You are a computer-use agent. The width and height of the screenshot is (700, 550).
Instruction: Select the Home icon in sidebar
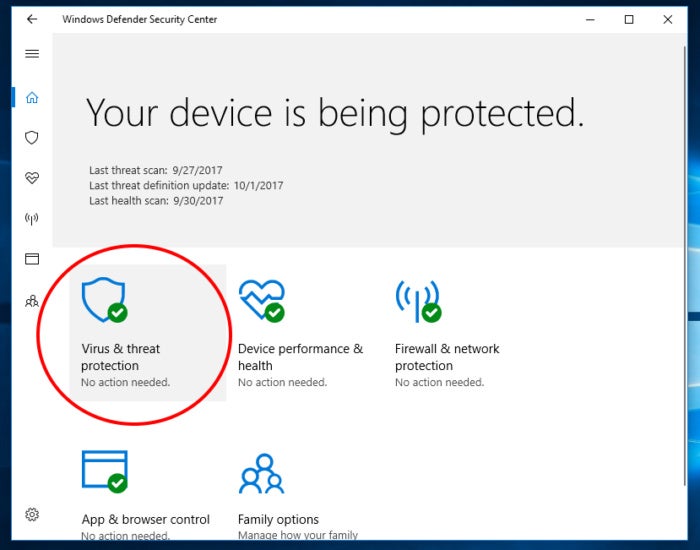pyautogui.click(x=32, y=97)
